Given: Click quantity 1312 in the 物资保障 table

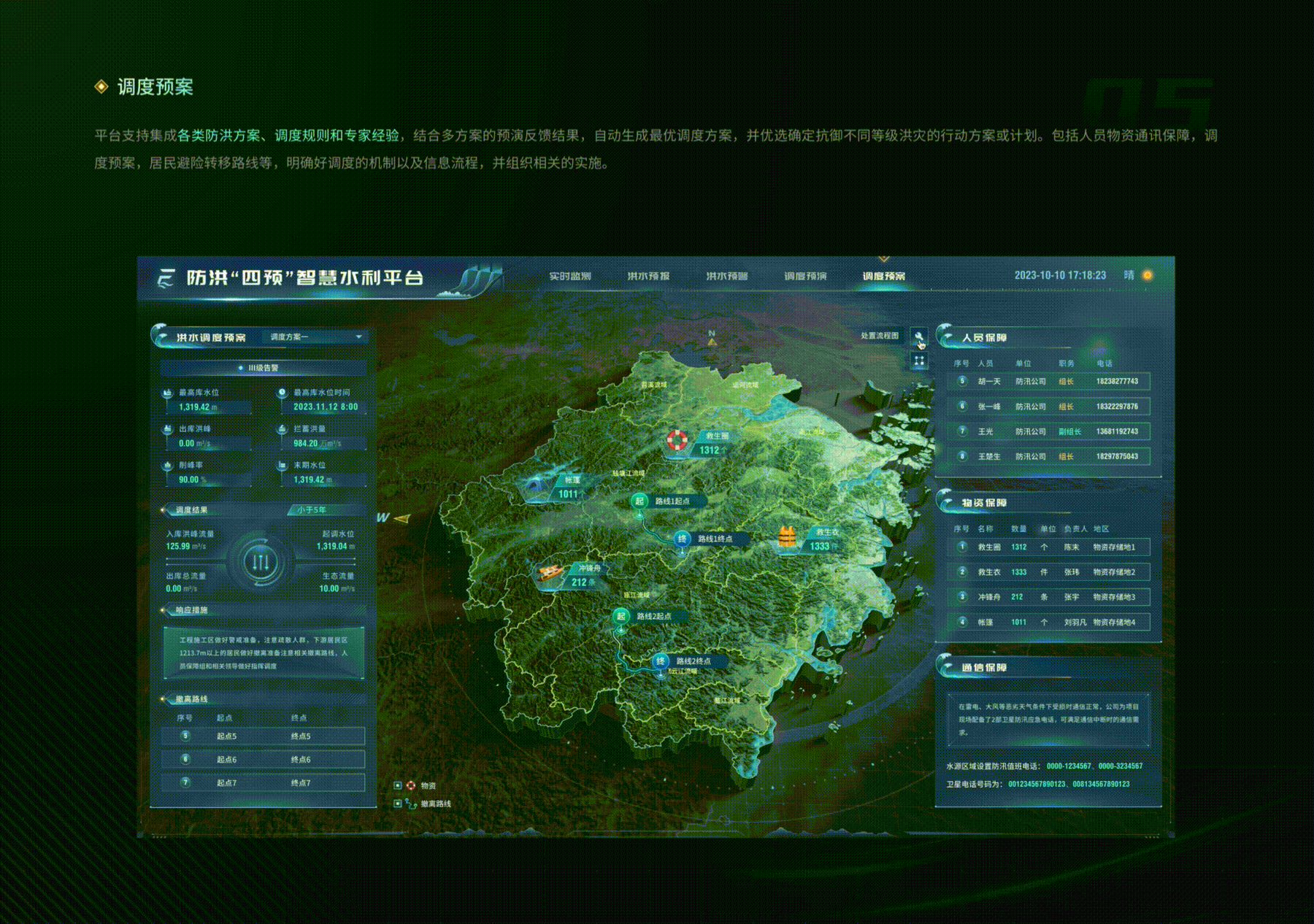Looking at the screenshot, I should [x=1018, y=547].
